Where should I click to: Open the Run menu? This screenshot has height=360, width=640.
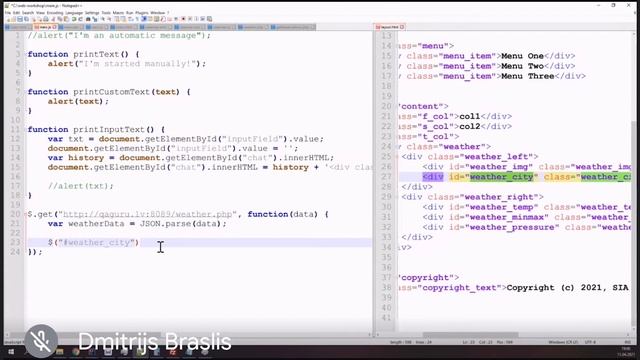pos(129,13)
